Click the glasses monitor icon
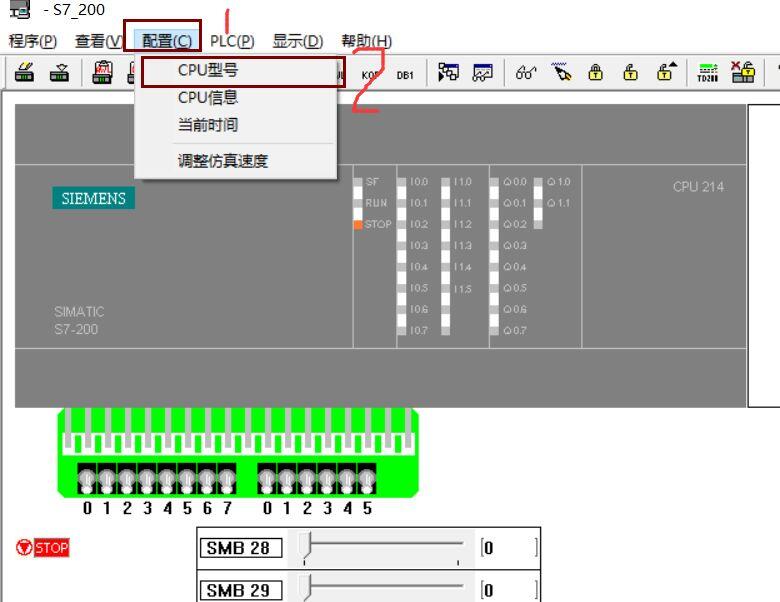This screenshot has height=602, width=780. tap(526, 73)
